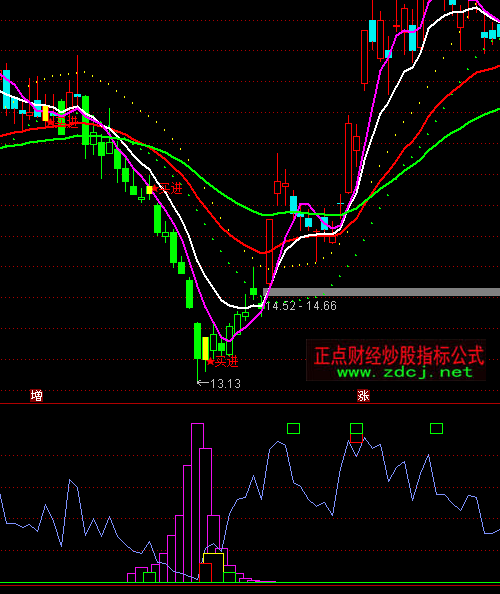Screen dimensions: 500x594
Task: Click the blue indicator line peak near the left green square
Action: click(x=279, y=442)
